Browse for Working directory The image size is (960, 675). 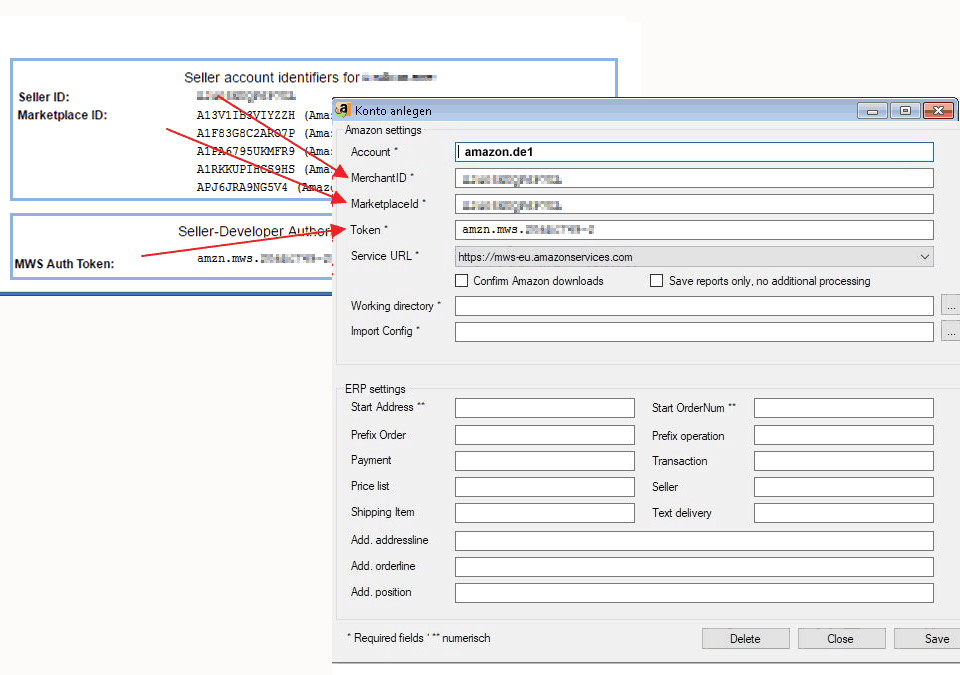point(950,305)
